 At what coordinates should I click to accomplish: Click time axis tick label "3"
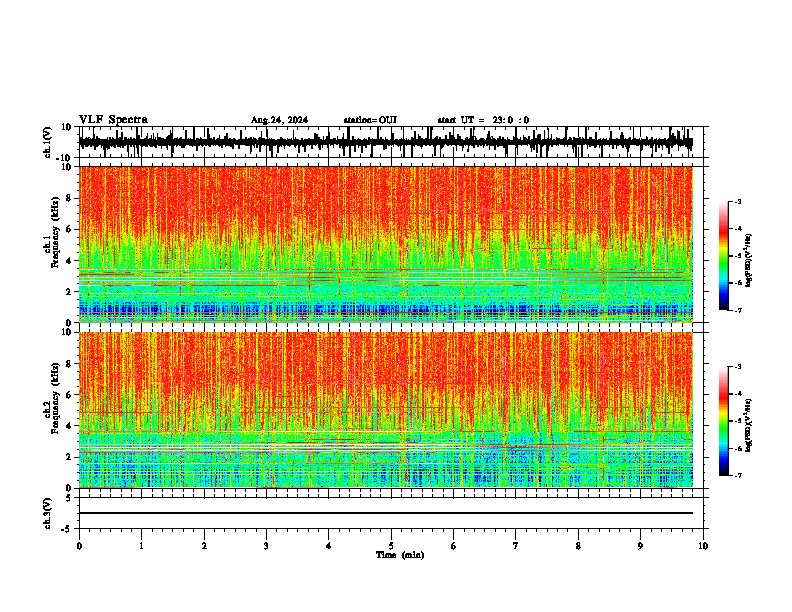click(x=266, y=546)
